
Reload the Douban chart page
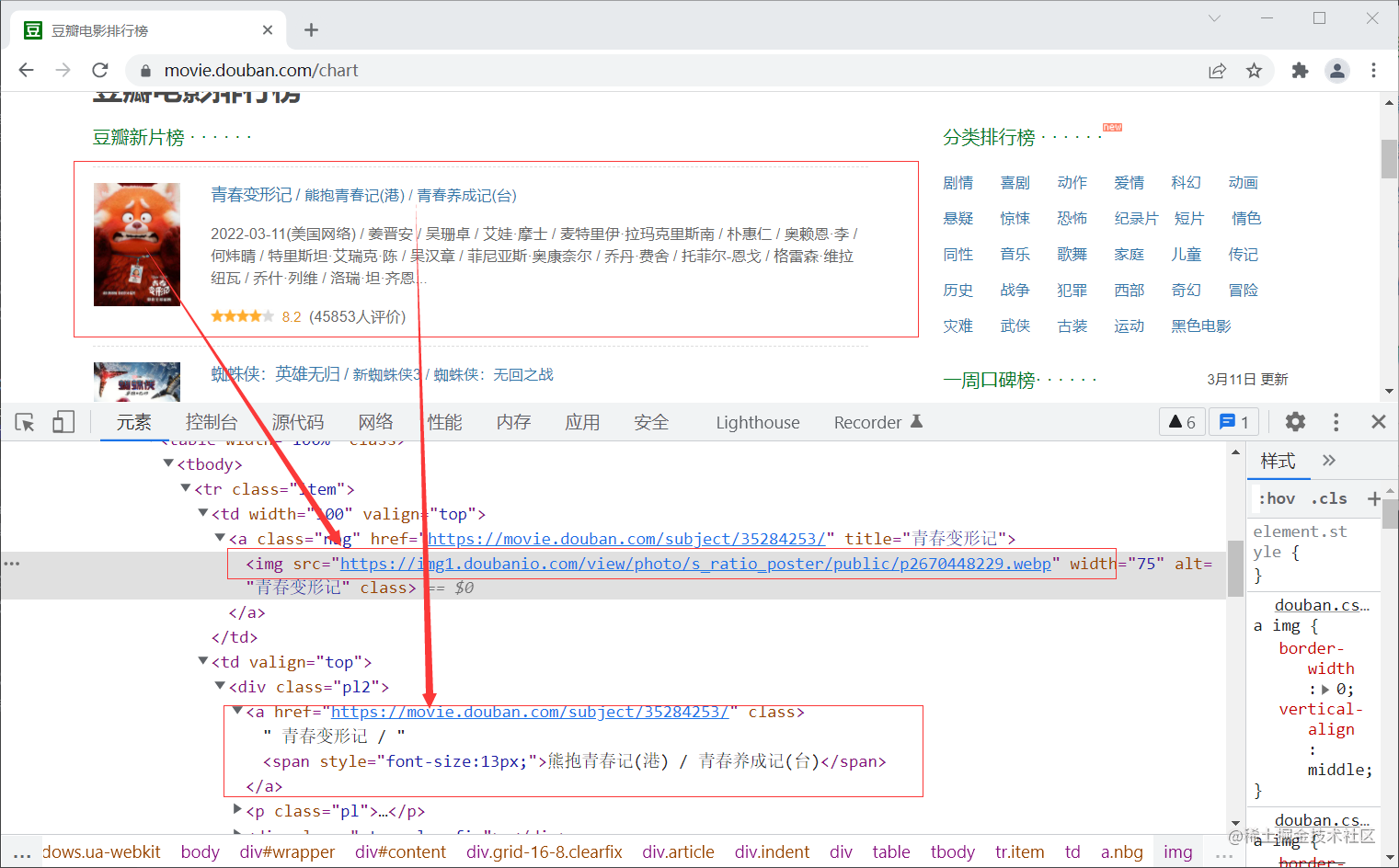tap(100, 70)
